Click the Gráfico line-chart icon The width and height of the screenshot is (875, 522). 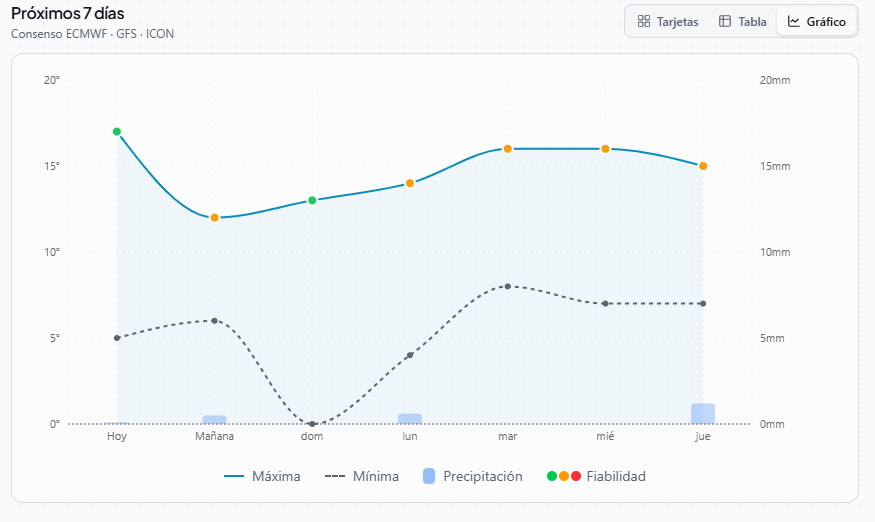[794, 21]
